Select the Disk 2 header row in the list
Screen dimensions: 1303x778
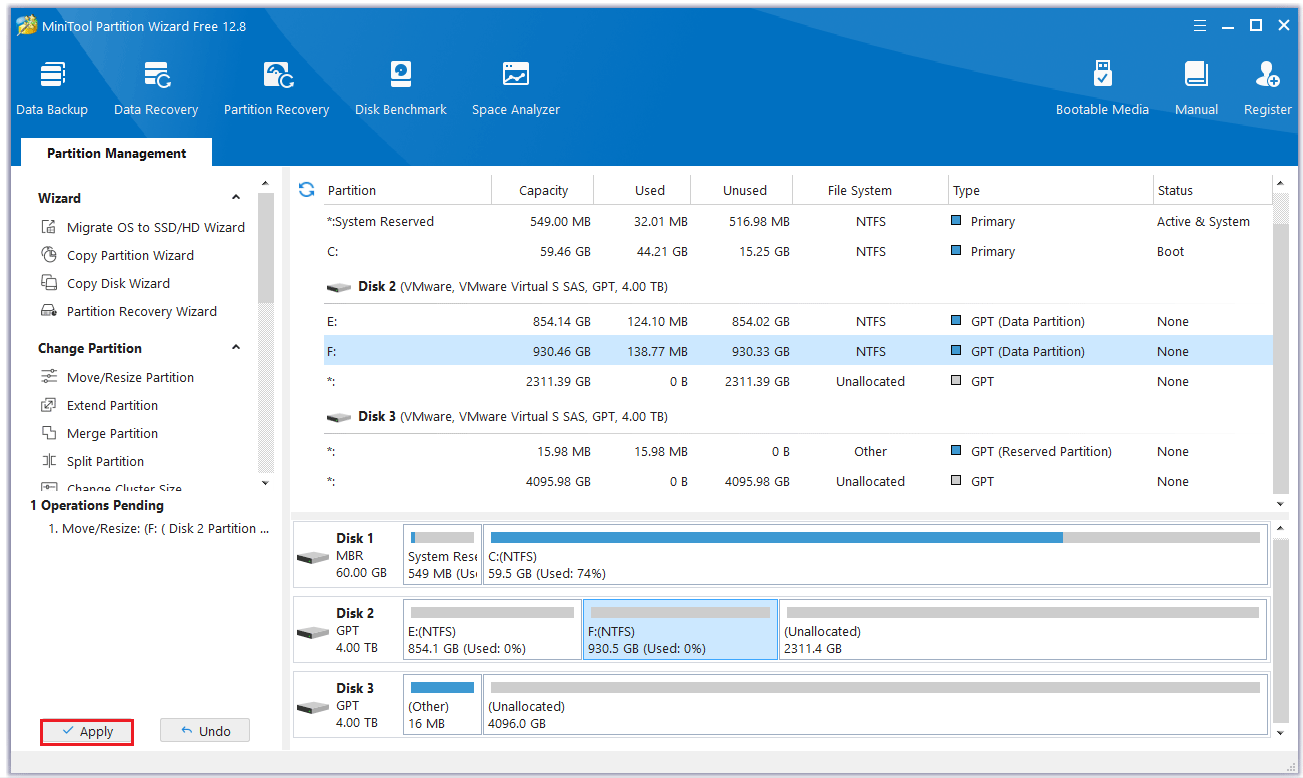(x=797, y=287)
